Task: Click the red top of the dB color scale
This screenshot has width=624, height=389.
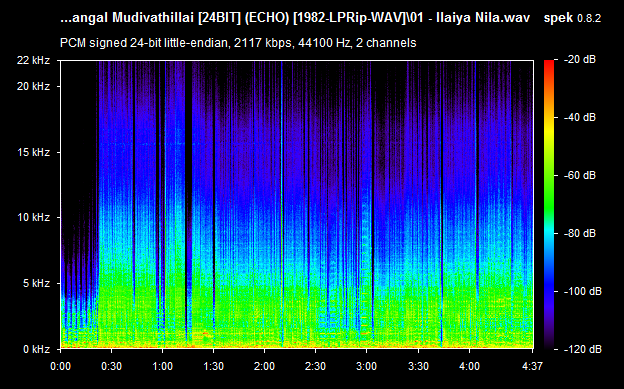Action: pyautogui.click(x=549, y=63)
